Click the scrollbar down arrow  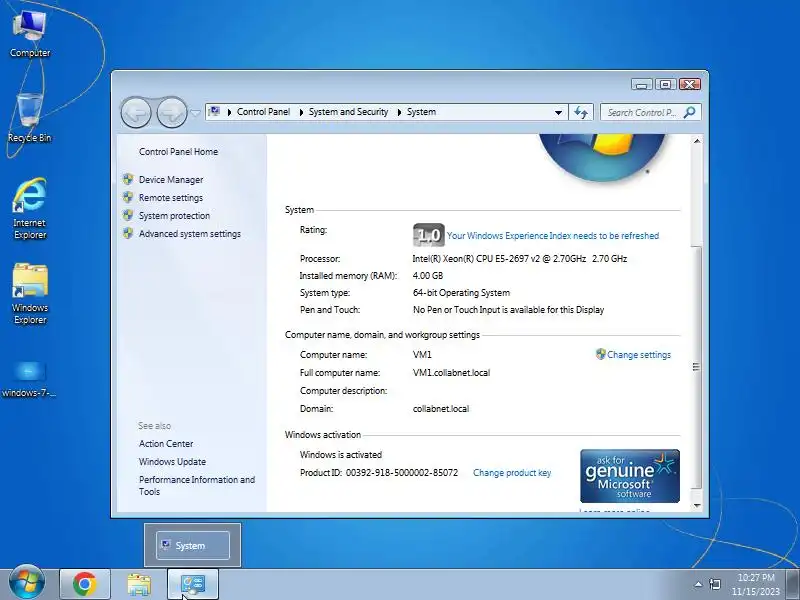697,506
